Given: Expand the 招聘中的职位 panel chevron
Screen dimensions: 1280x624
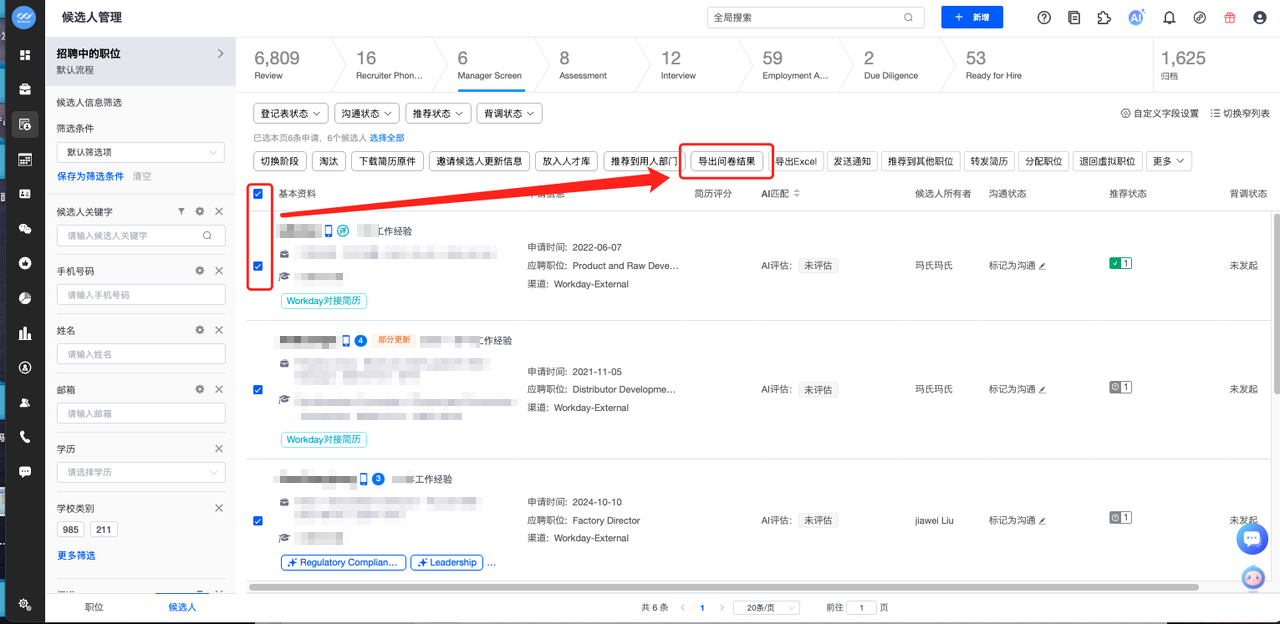Looking at the screenshot, I should coord(221,54).
